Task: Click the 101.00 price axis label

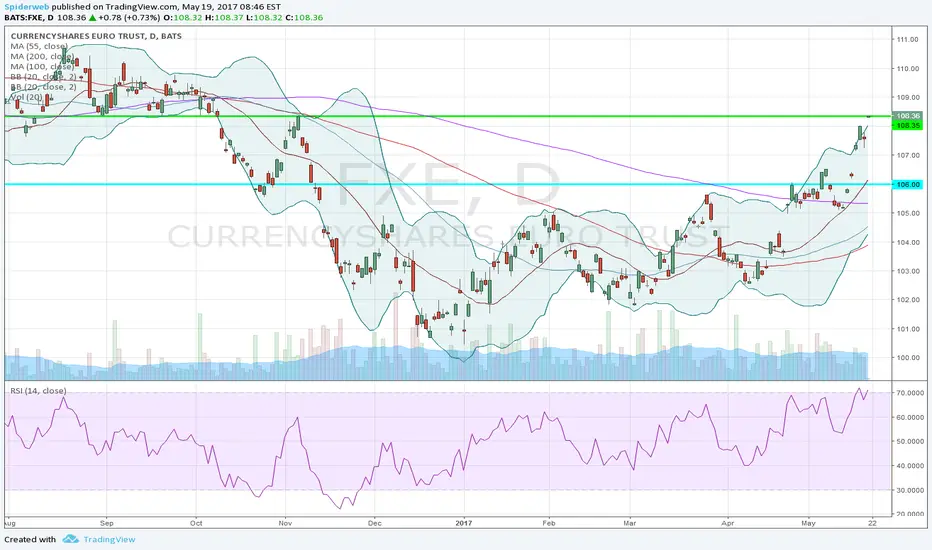Action: point(908,329)
